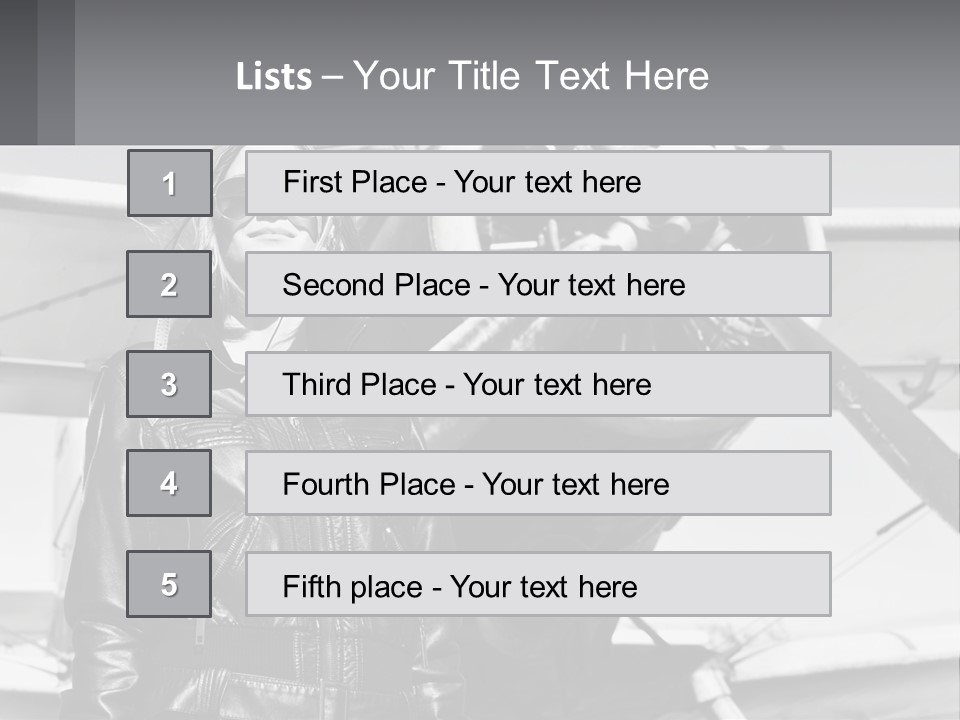
Task: Select the number 4 square
Action: (x=169, y=483)
